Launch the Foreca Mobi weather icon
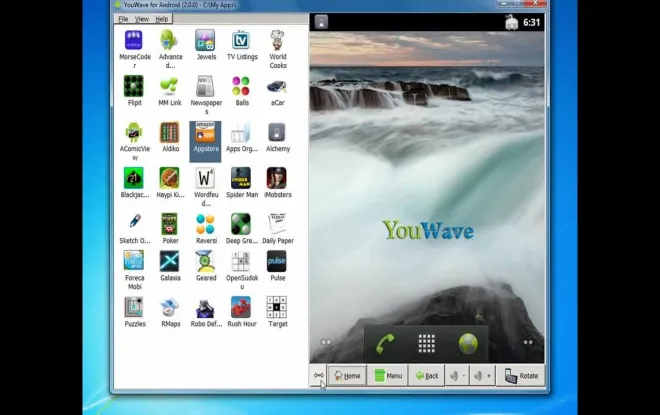This screenshot has height=415, width=660. pos(134,261)
